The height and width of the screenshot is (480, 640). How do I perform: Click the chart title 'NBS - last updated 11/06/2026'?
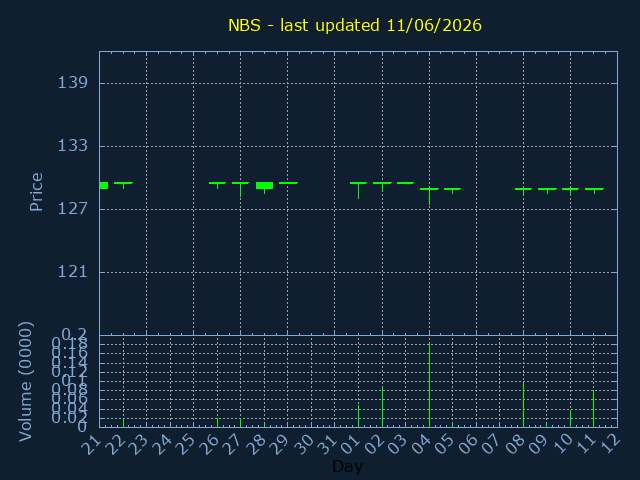click(355, 25)
